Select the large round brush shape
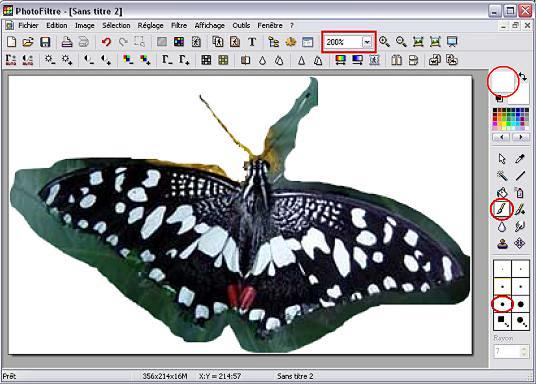This screenshot has height=384, width=536. tap(521, 304)
